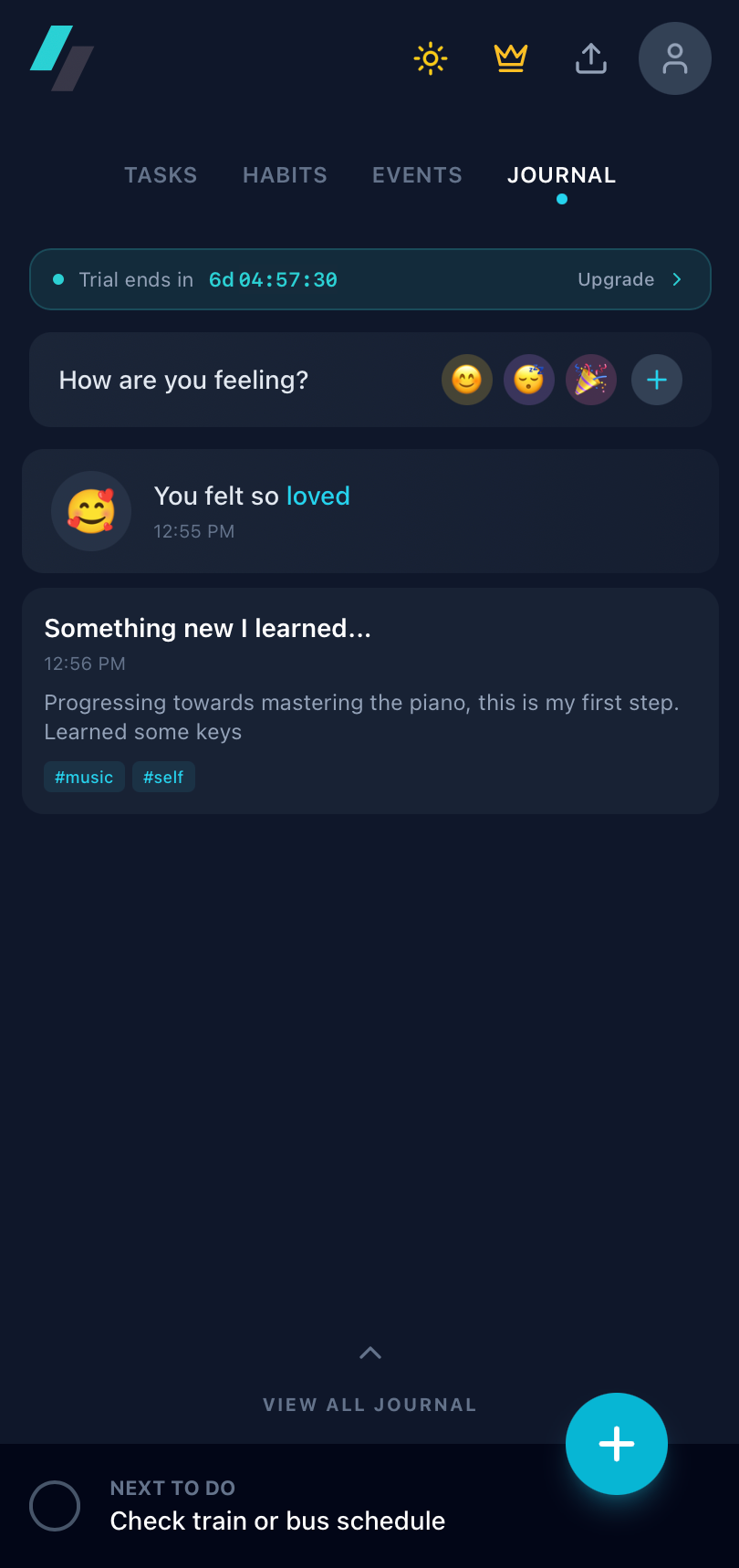Screen dimensions: 739x1568
Task: Switch to the TASKS tab
Action: pos(161,175)
